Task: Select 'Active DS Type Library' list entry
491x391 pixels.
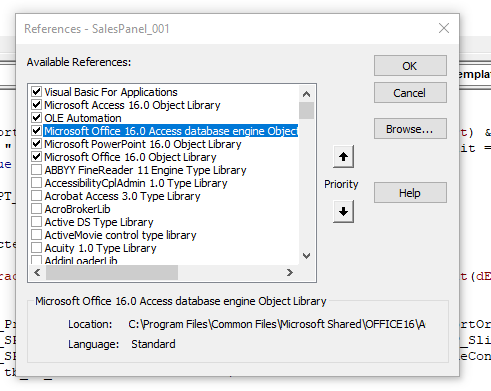Action: [99, 222]
